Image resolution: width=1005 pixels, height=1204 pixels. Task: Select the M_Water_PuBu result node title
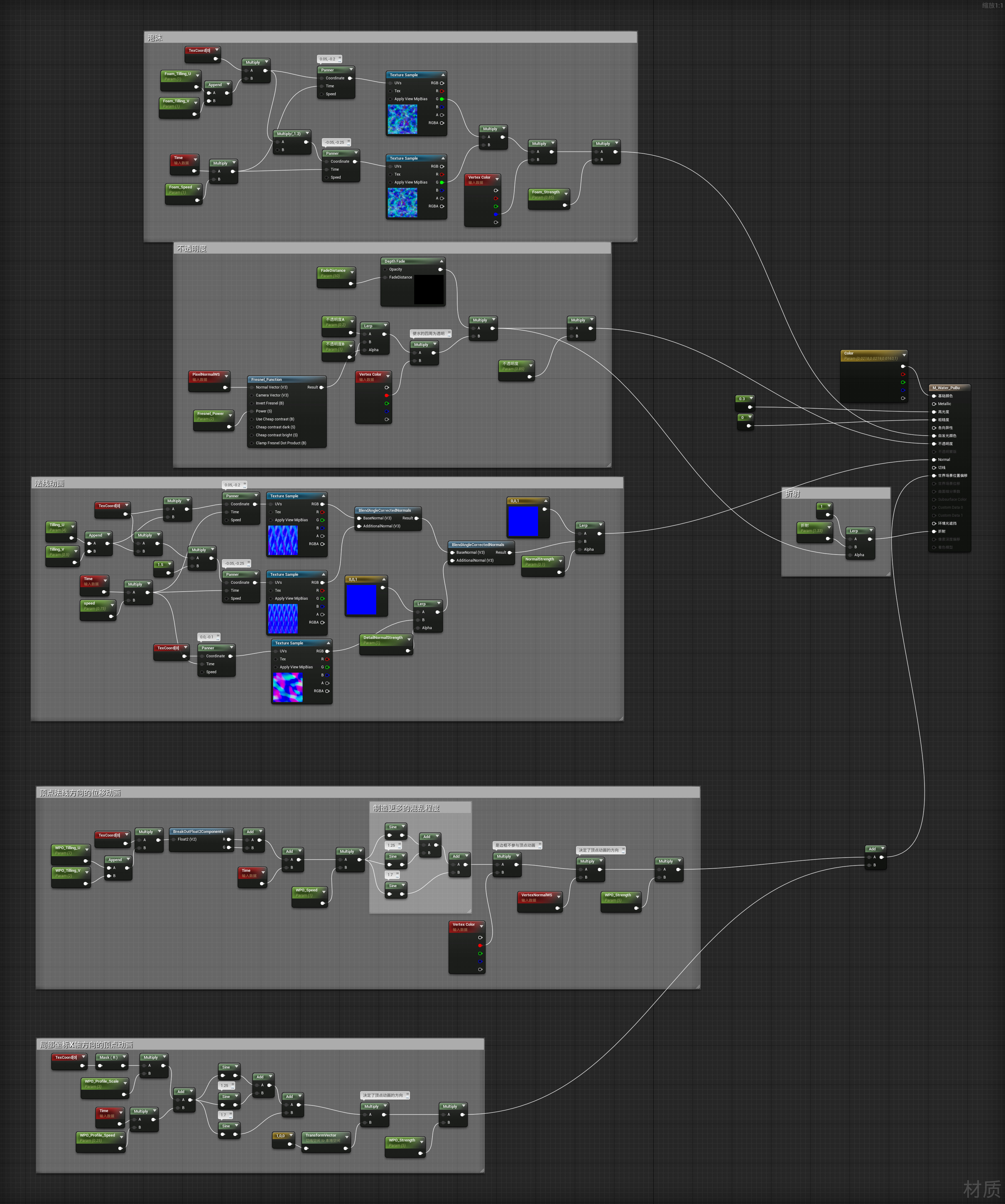[x=946, y=388]
